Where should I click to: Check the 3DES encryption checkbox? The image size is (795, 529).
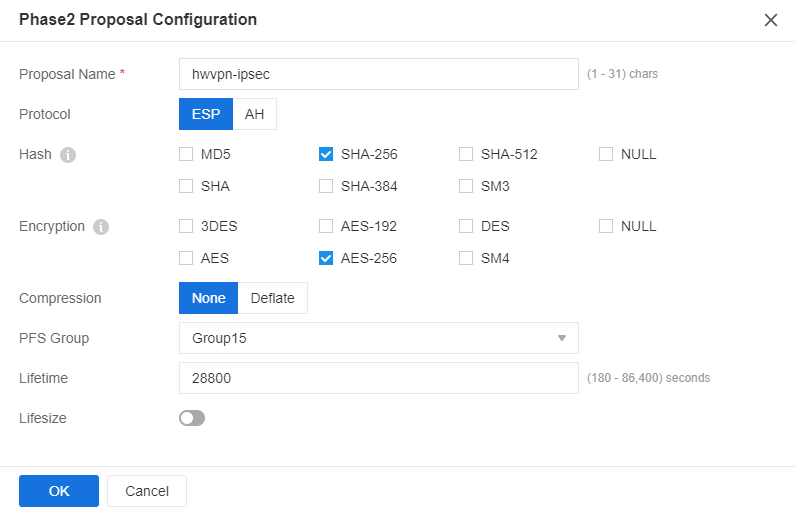[186, 226]
